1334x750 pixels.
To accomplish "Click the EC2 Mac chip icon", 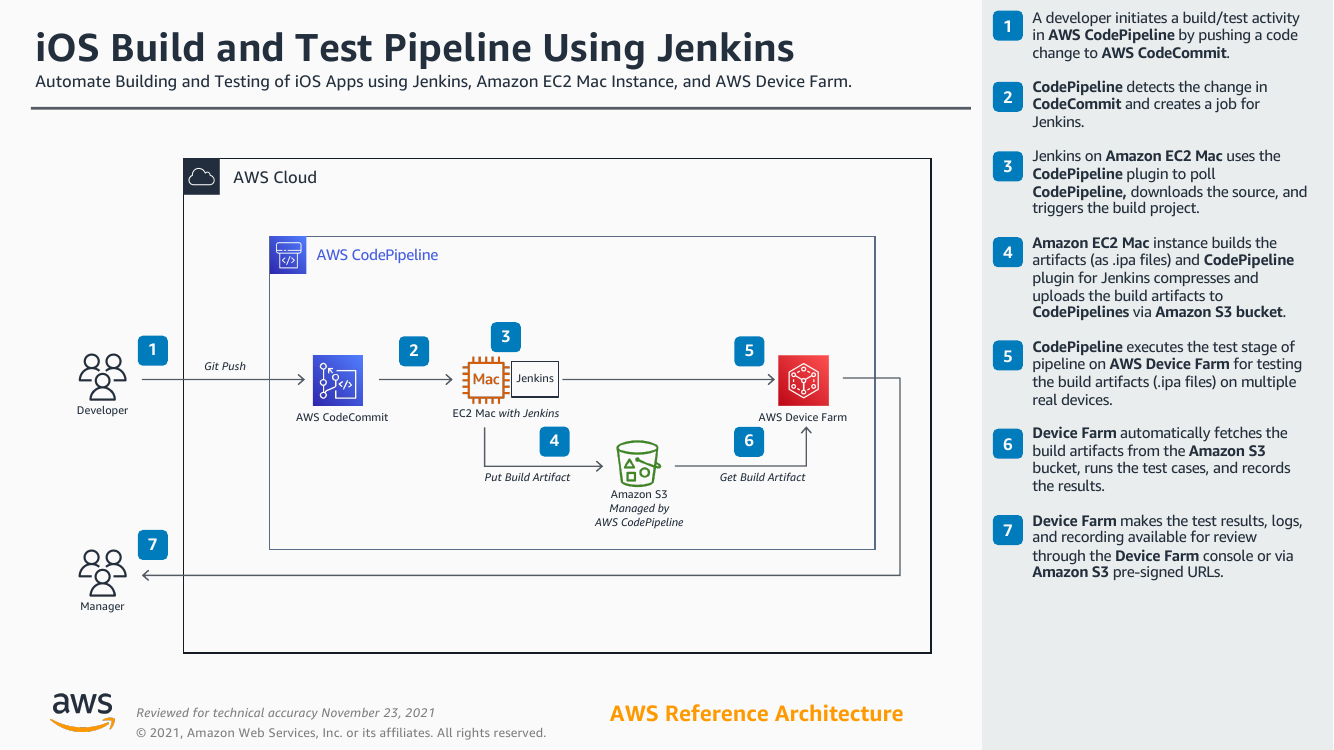I will pyautogui.click(x=486, y=380).
